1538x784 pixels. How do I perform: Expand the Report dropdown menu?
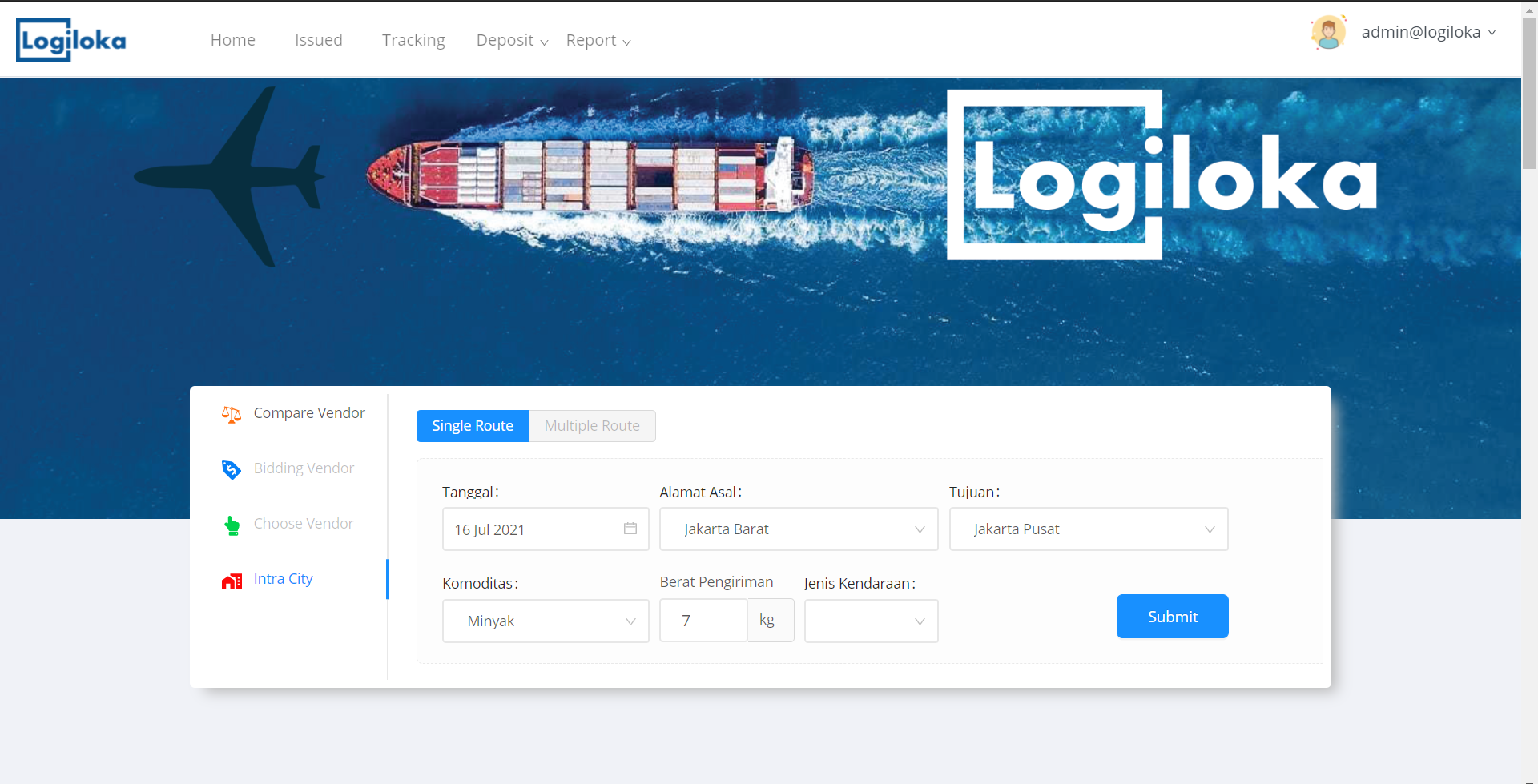598,40
